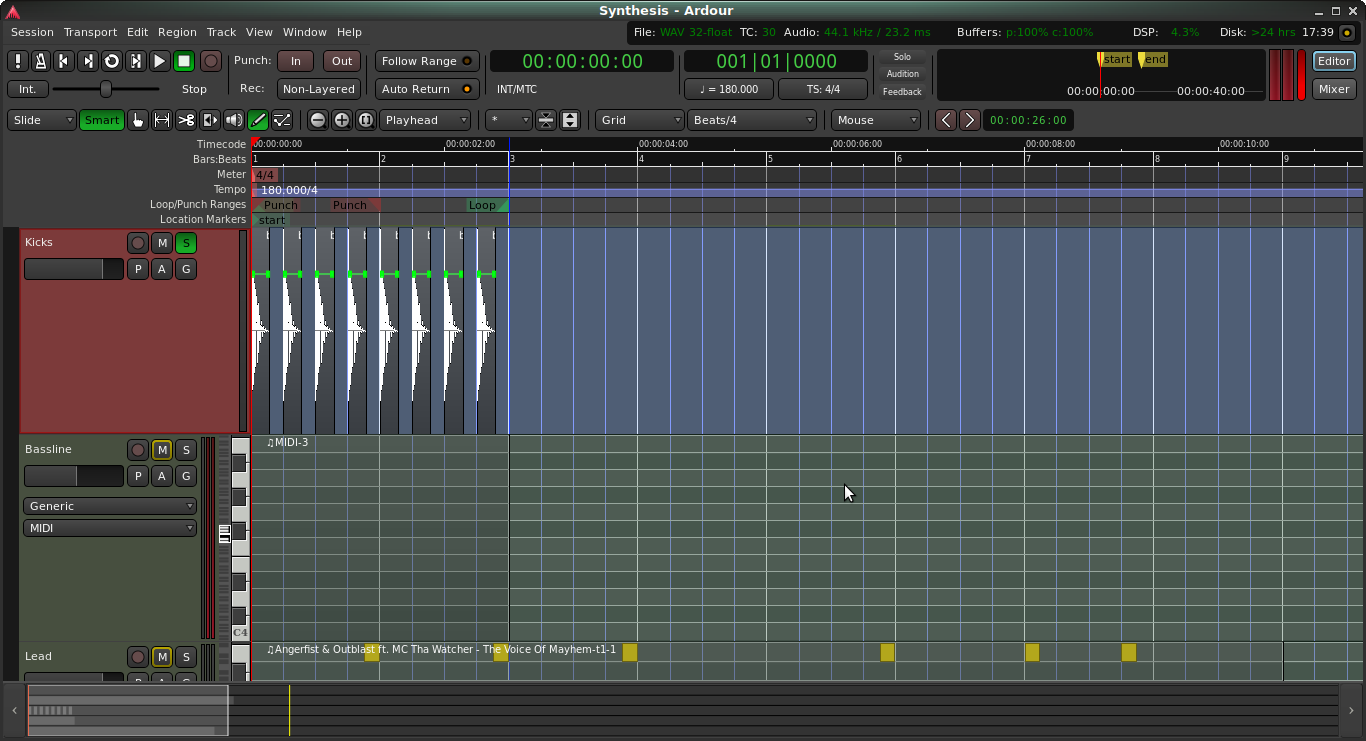This screenshot has height=741, width=1366.
Task: Click the Play transport button
Action: (x=159, y=61)
